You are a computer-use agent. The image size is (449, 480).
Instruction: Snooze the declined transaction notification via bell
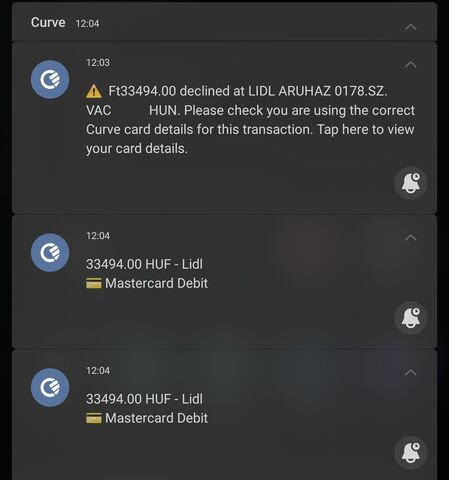[x=411, y=183]
